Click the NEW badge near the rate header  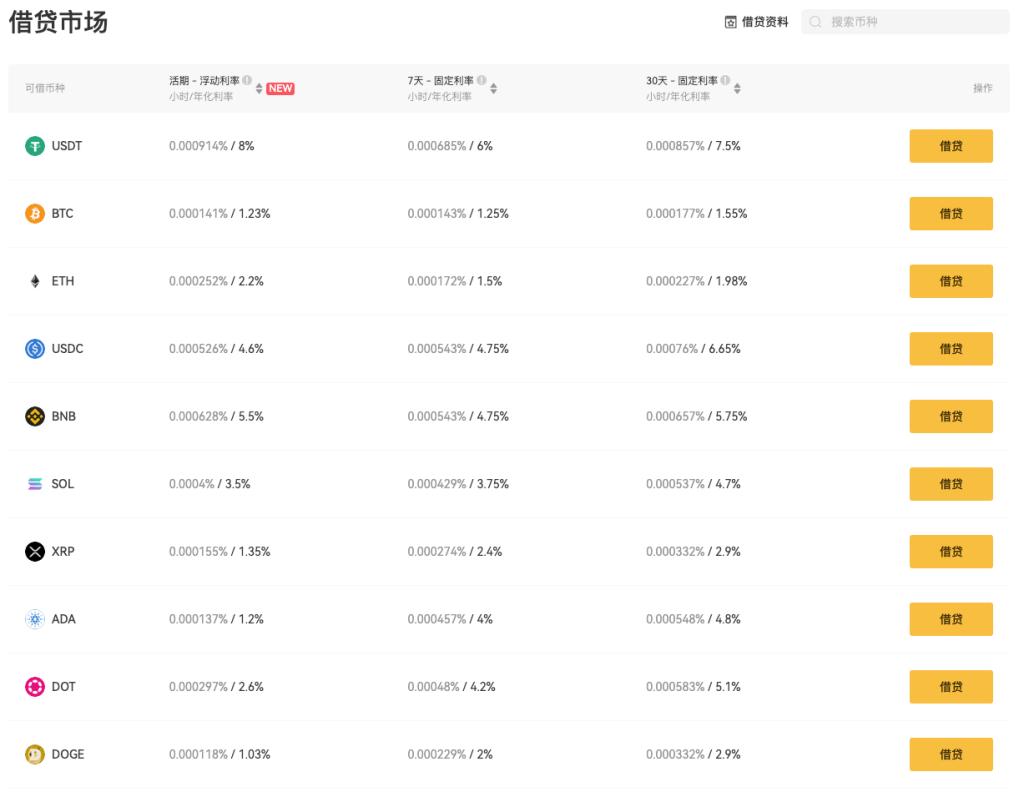281,88
